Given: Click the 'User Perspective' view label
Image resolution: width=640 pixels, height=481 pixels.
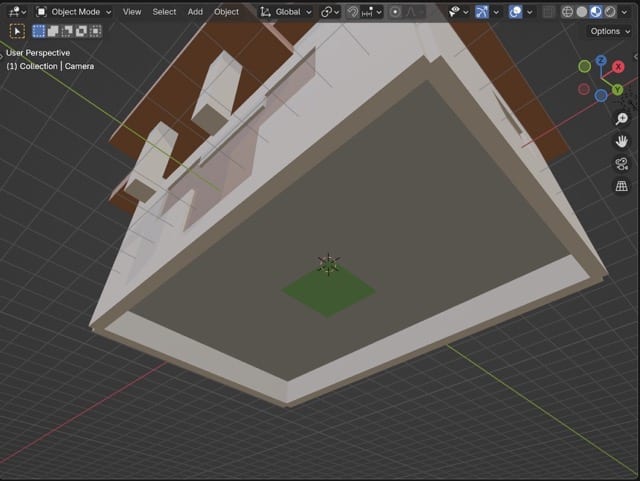Looking at the screenshot, I should point(38,53).
